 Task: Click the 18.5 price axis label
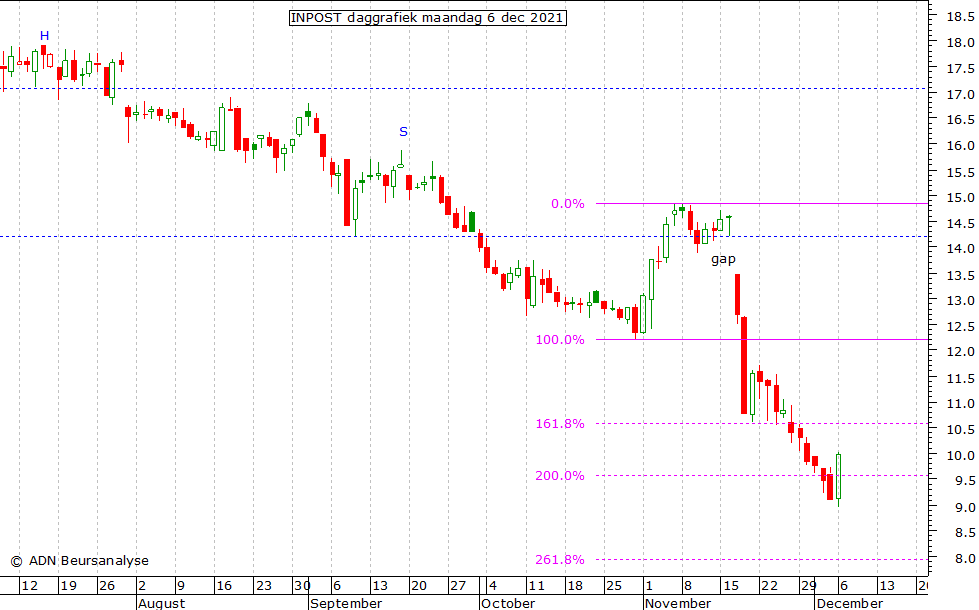[x=960, y=17]
